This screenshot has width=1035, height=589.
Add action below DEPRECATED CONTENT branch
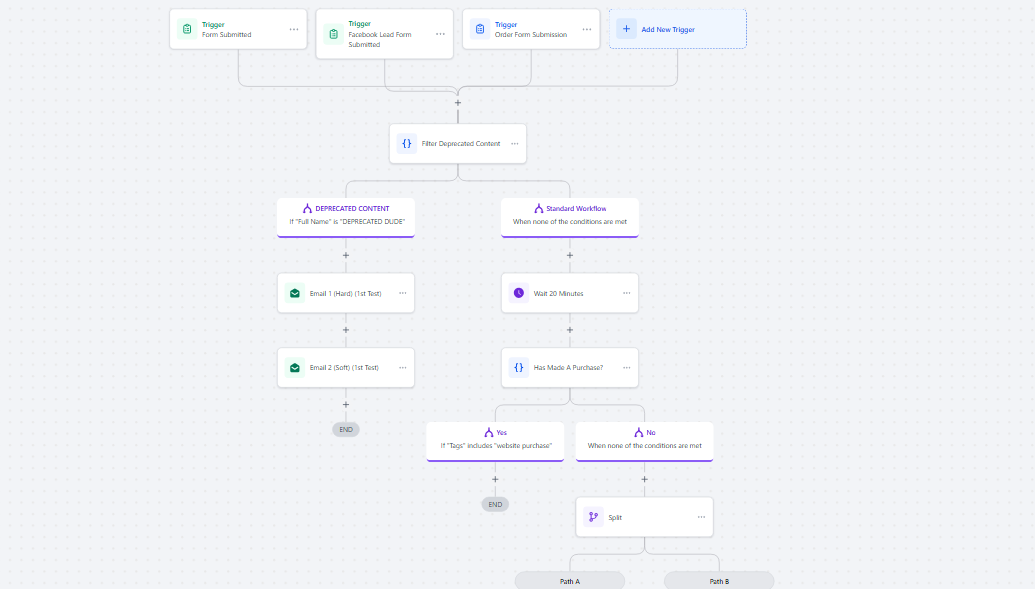[346, 256]
